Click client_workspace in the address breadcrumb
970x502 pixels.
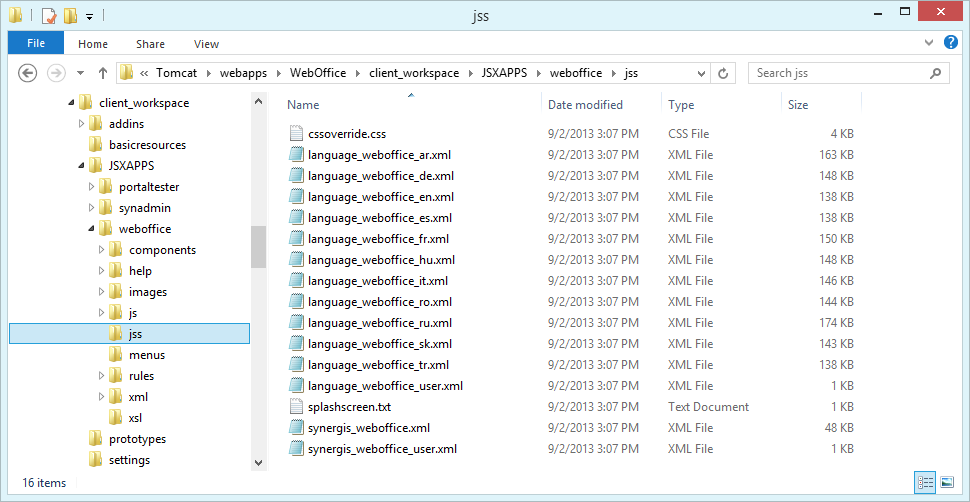coord(414,73)
